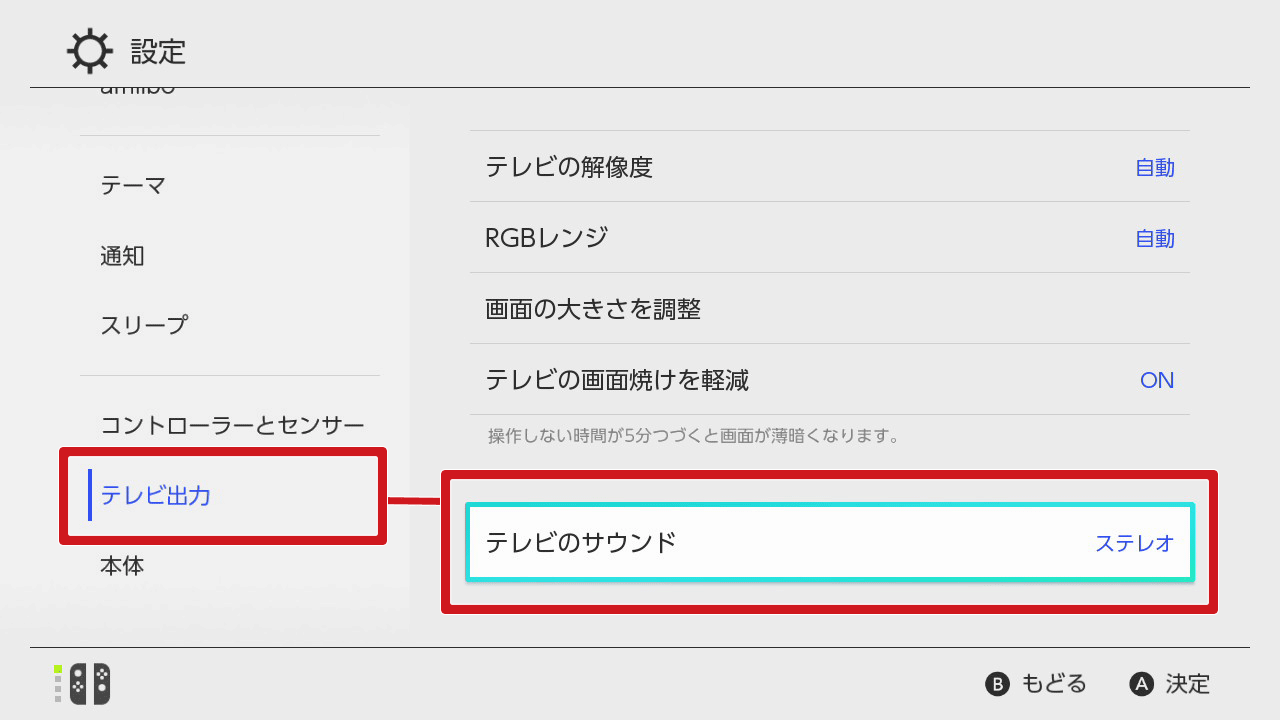Select the テレビ出力 sidebar item
Image resolution: width=1280 pixels, height=720 pixels.
[x=156, y=495]
